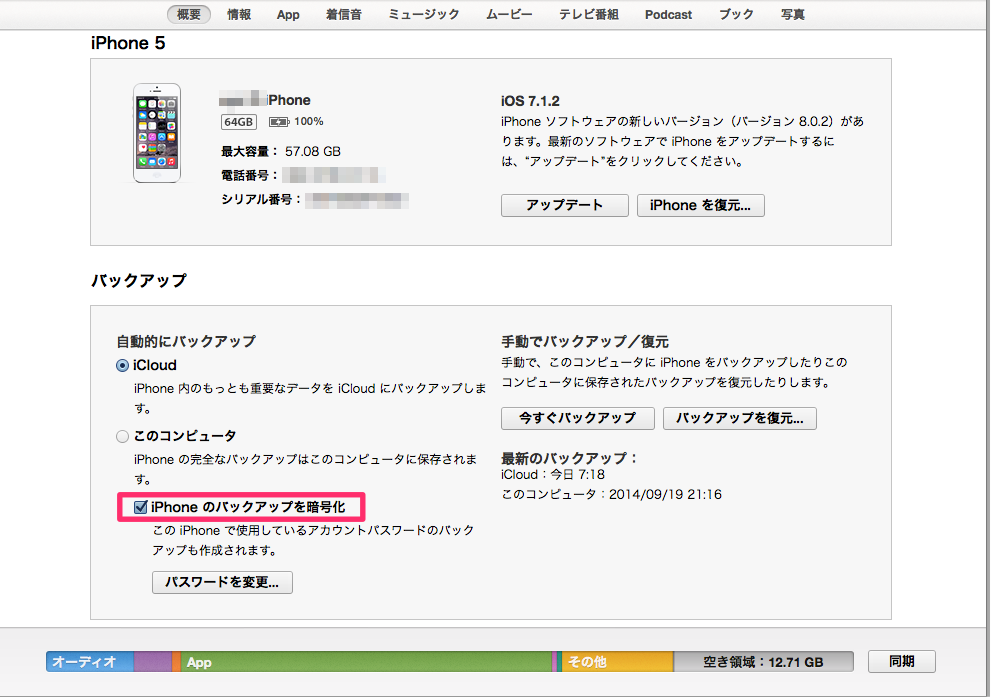Open the App tab

pyautogui.click(x=288, y=15)
